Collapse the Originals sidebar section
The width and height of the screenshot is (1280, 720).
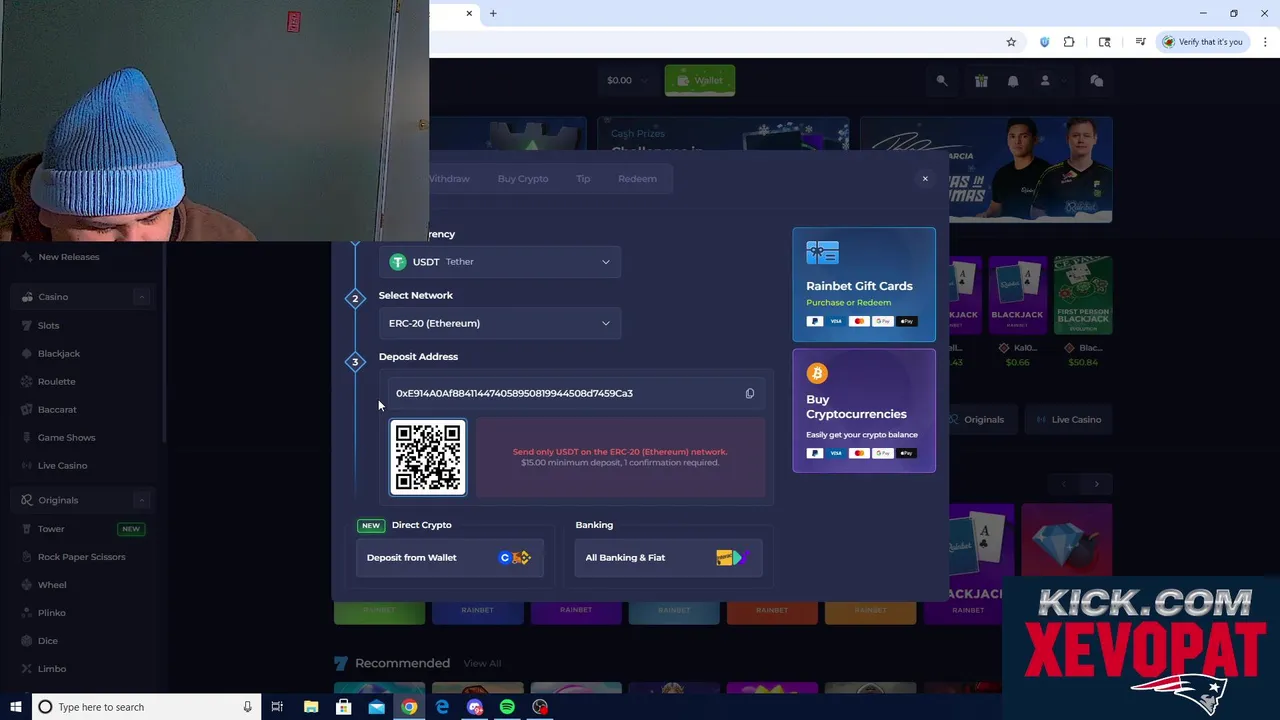point(142,500)
